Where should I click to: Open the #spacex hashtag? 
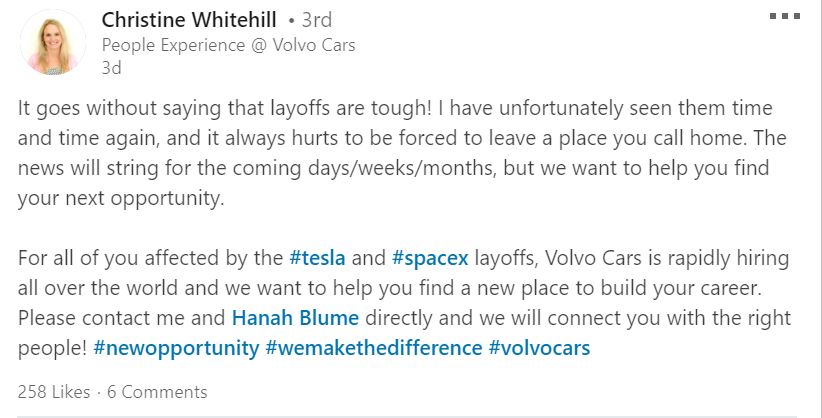click(x=430, y=259)
